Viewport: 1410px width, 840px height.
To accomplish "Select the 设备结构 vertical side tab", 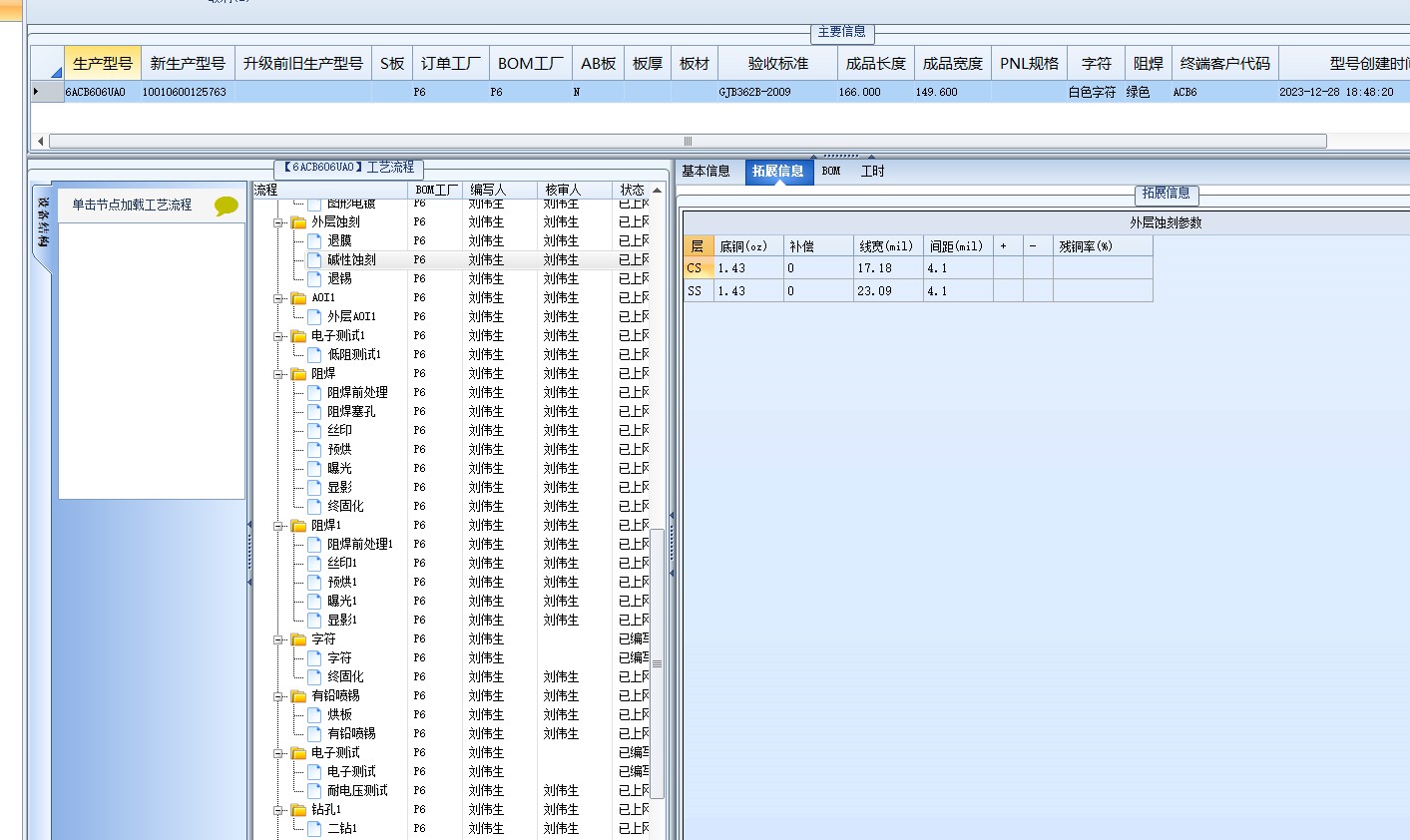I will click(43, 222).
